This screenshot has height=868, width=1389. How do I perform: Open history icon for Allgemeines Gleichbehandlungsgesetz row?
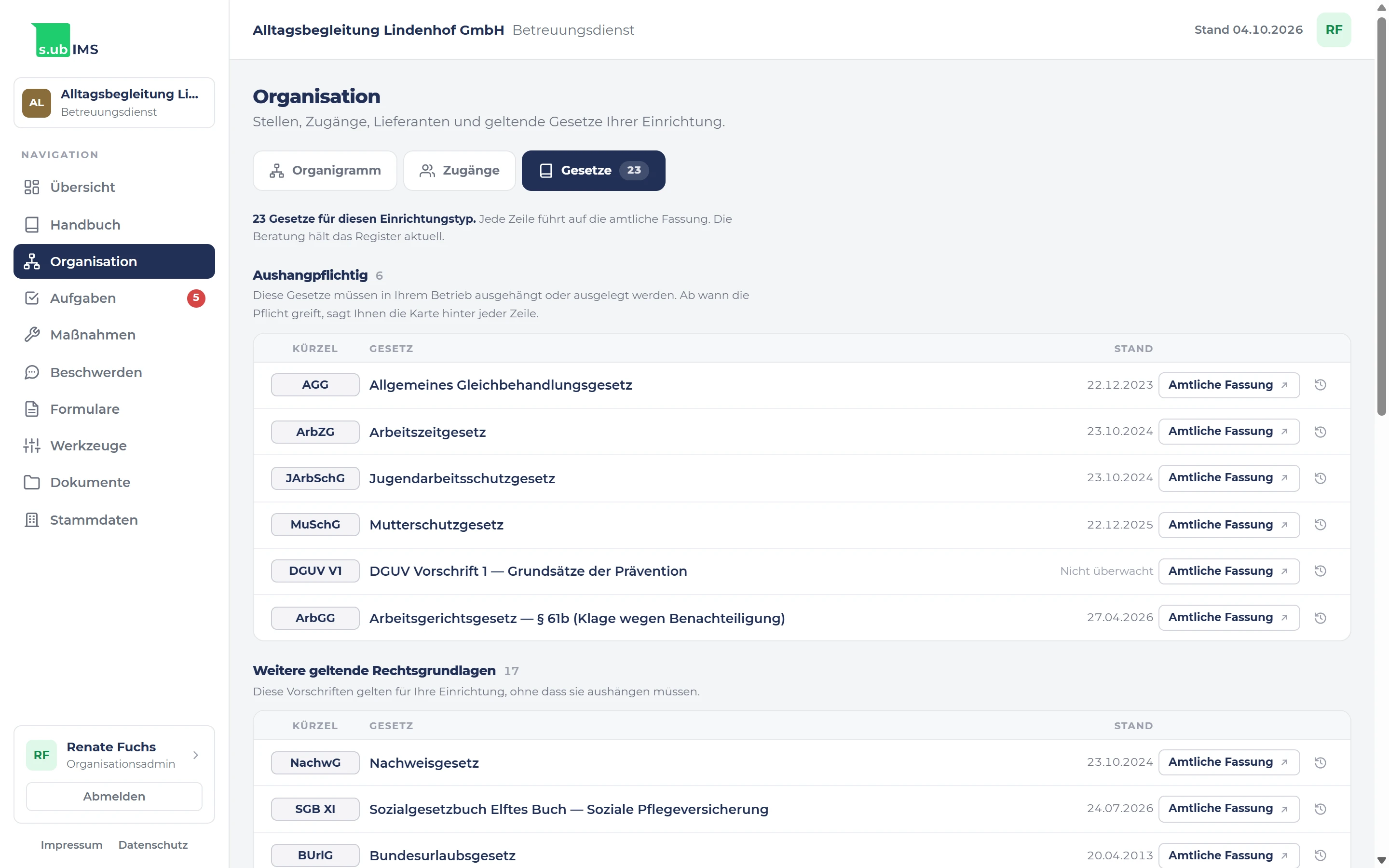(1320, 385)
